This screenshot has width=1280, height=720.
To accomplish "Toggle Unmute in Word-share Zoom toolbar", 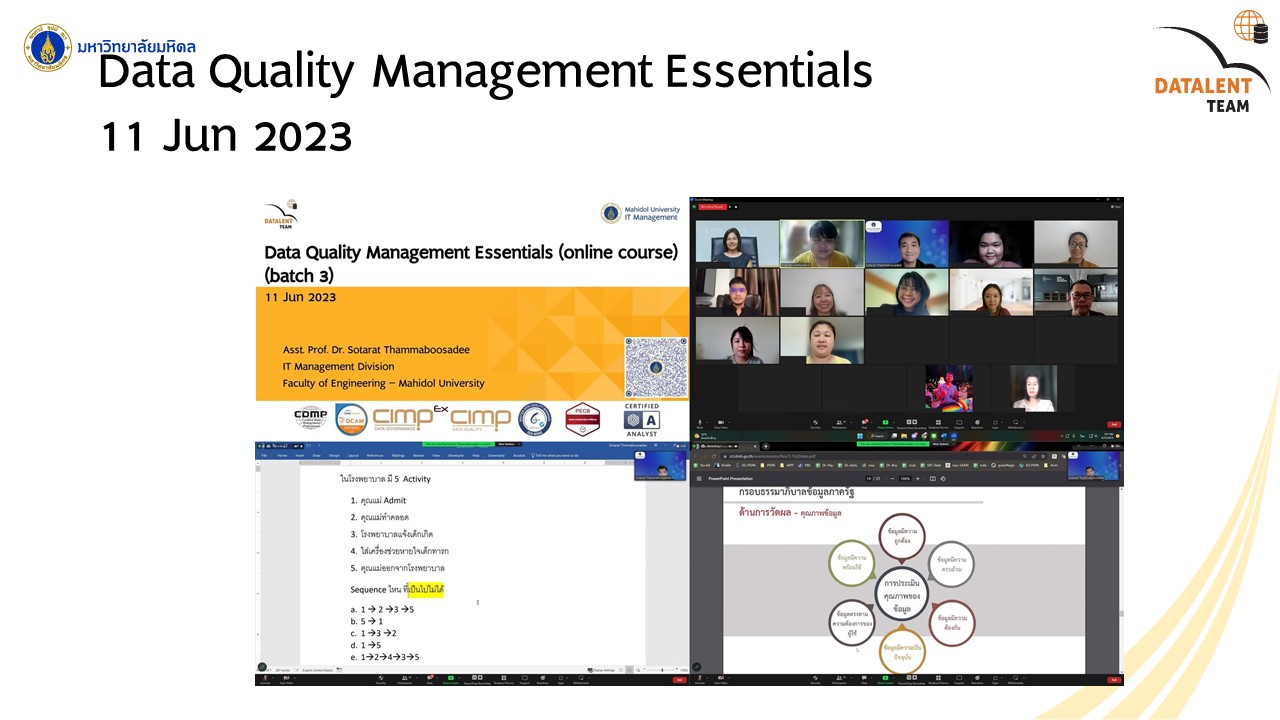I will coord(265,680).
